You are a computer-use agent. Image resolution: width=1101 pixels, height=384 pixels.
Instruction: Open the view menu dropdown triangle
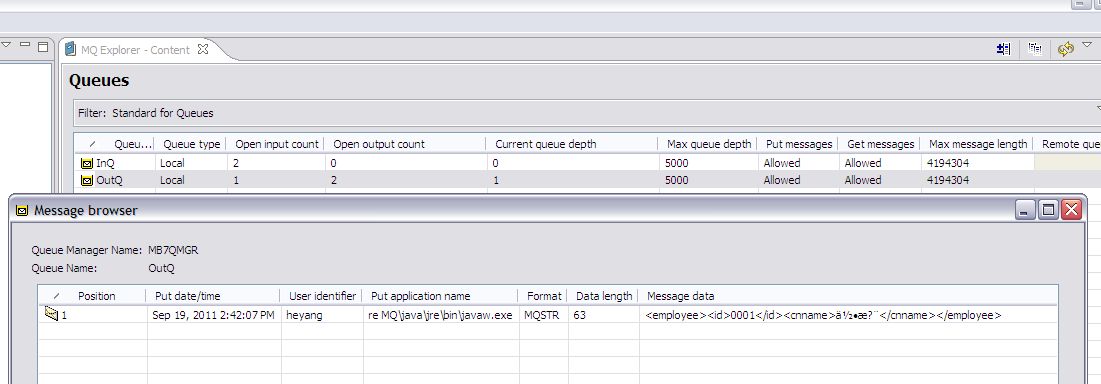[x=1087, y=45]
